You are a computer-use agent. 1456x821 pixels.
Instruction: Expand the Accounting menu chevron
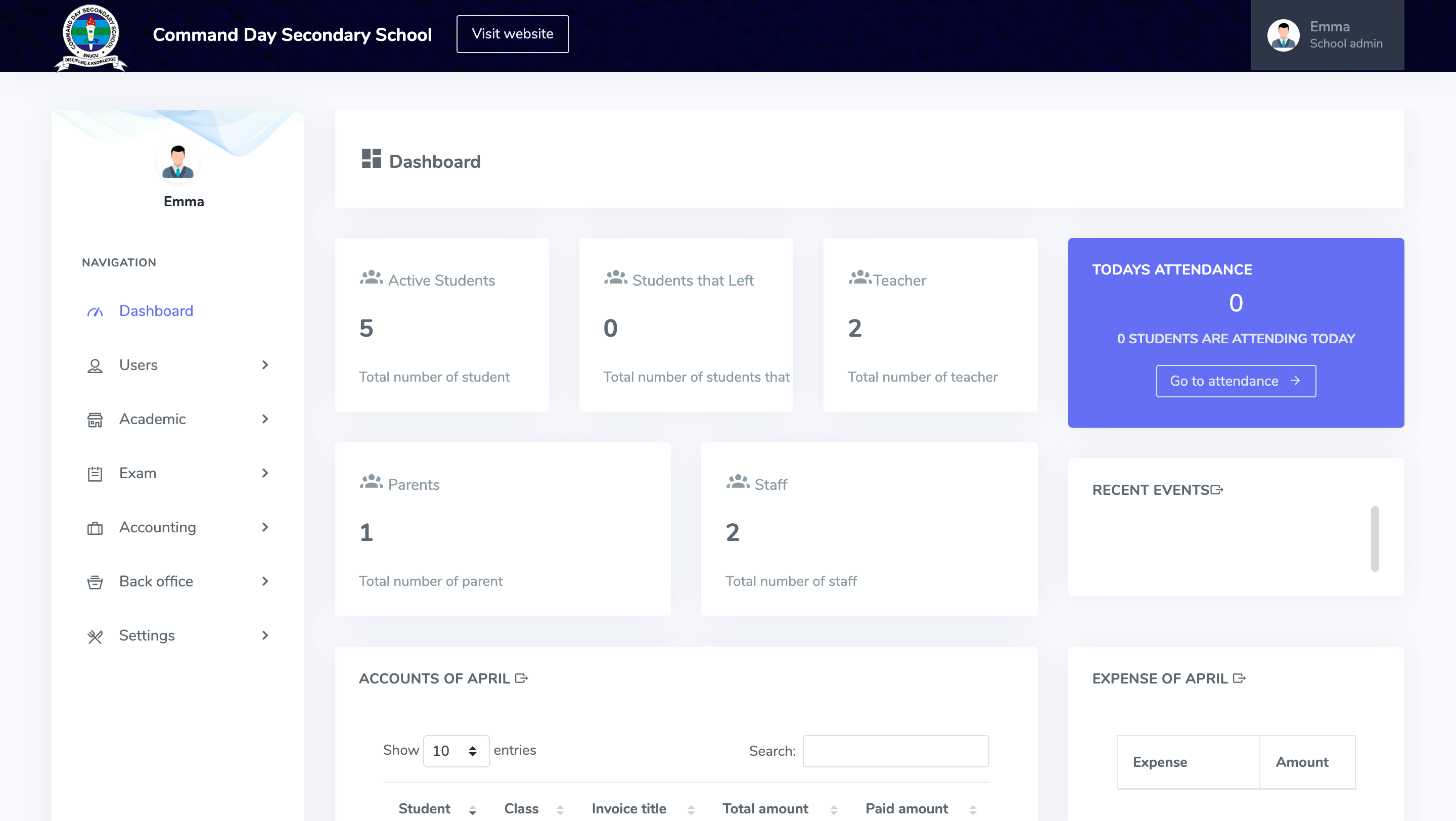coord(265,527)
